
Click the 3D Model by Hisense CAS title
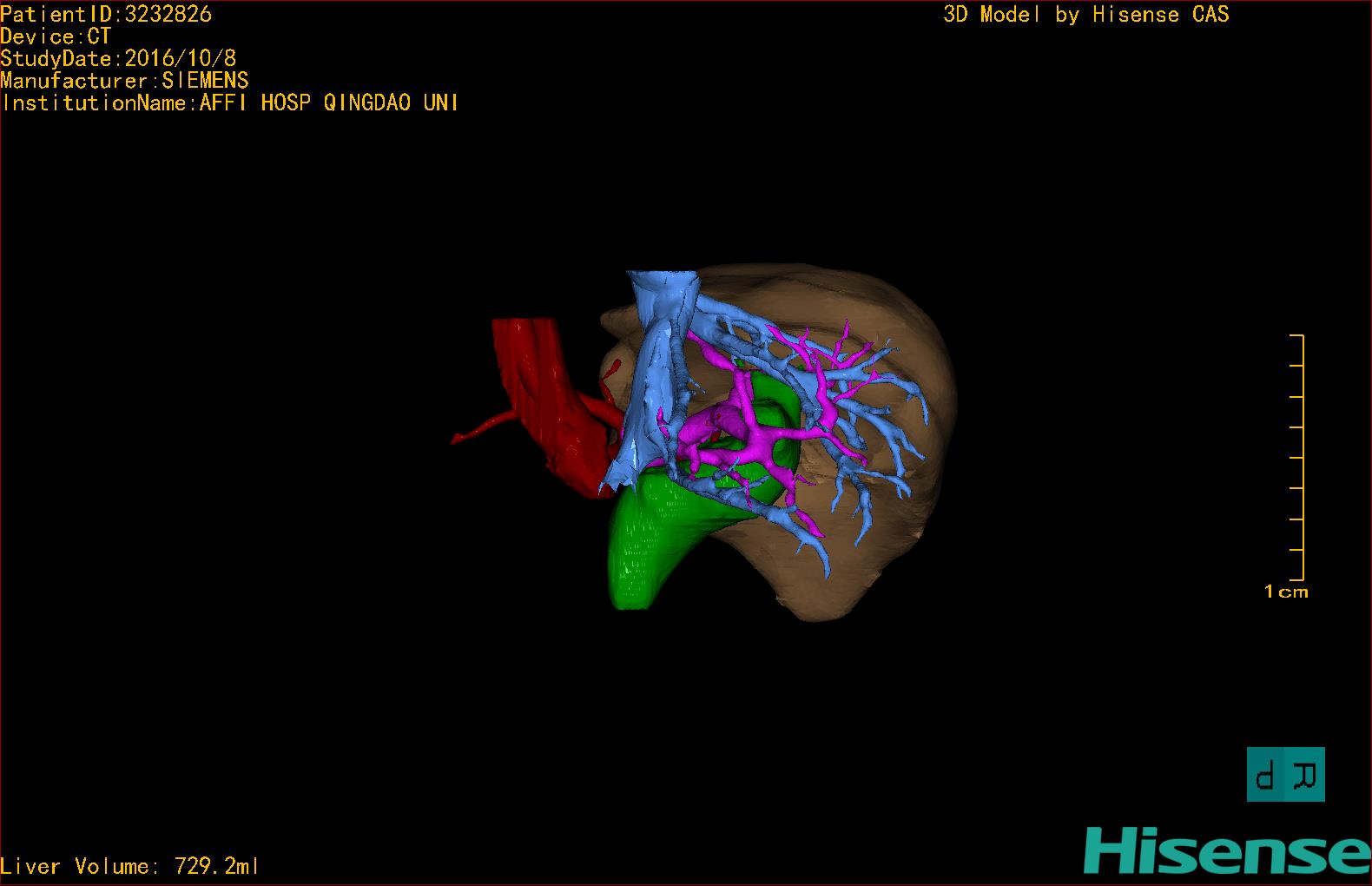(1086, 14)
